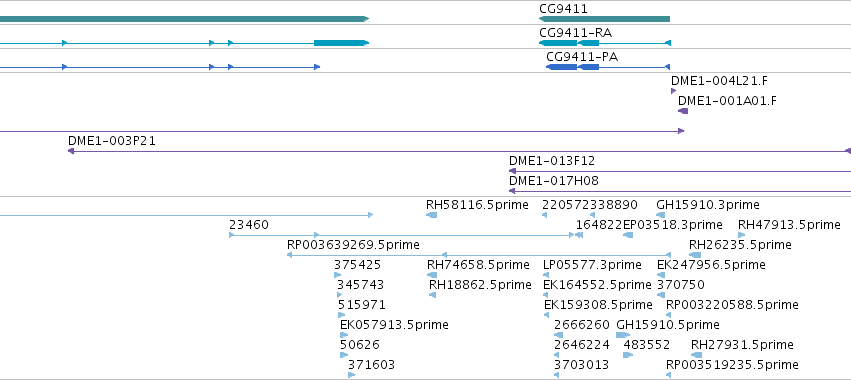Click the 23460 feature label
851x380 pixels.
click(x=249, y=225)
